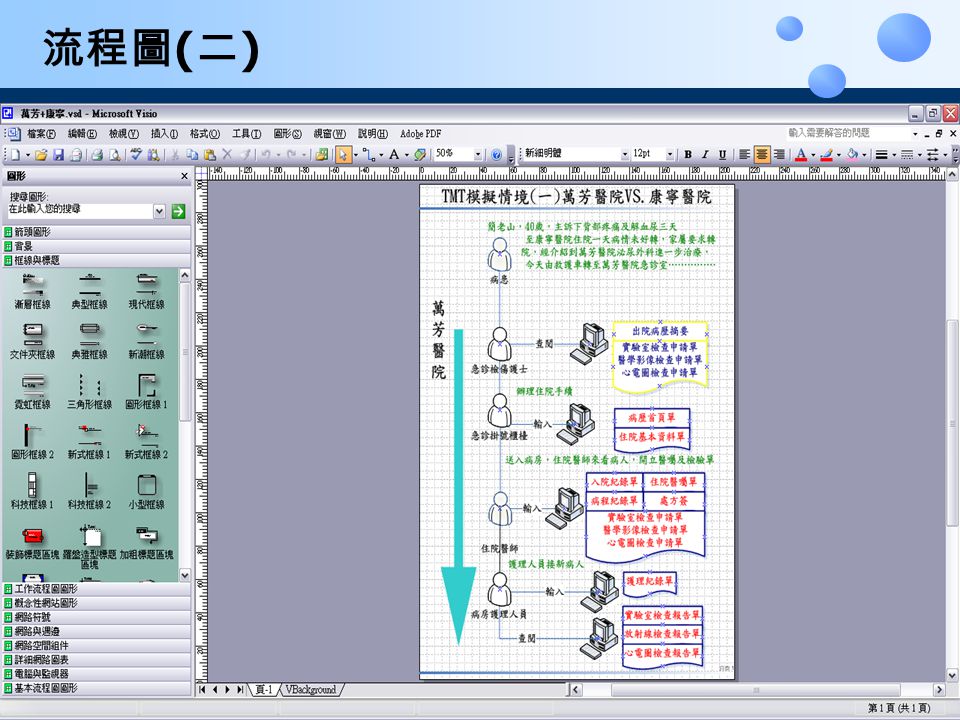The height and width of the screenshot is (720, 960).
Task: Open the font name 新細明體 dropdown
Action: (x=624, y=155)
